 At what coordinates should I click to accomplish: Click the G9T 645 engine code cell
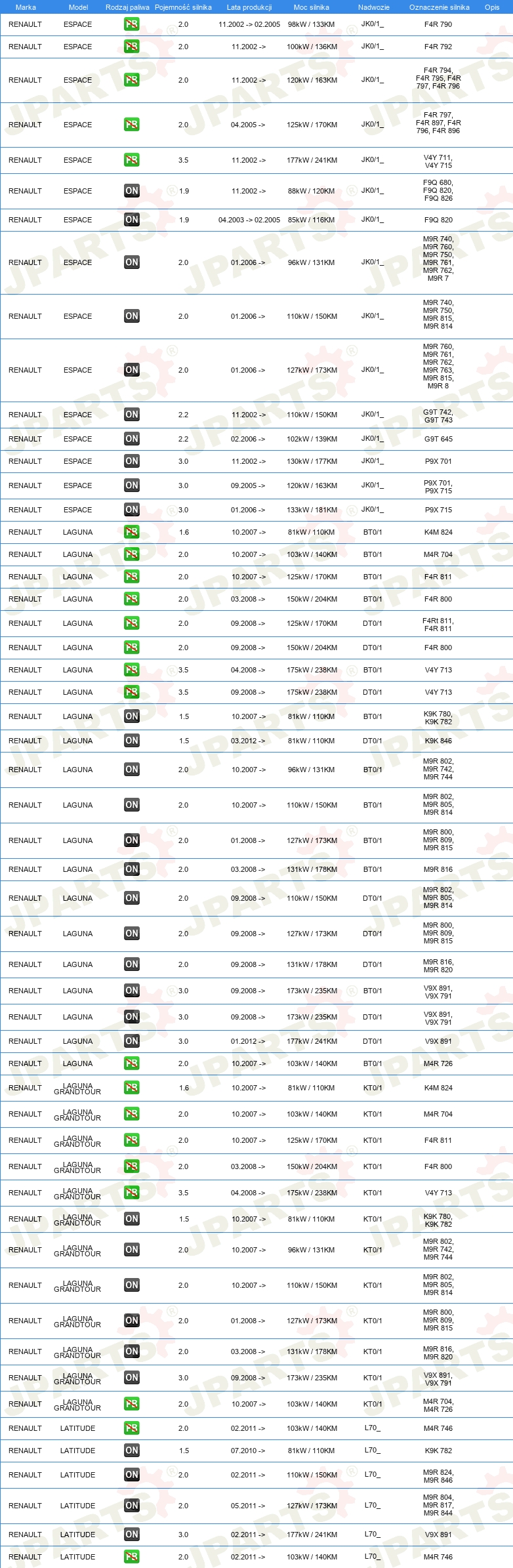coord(438,439)
